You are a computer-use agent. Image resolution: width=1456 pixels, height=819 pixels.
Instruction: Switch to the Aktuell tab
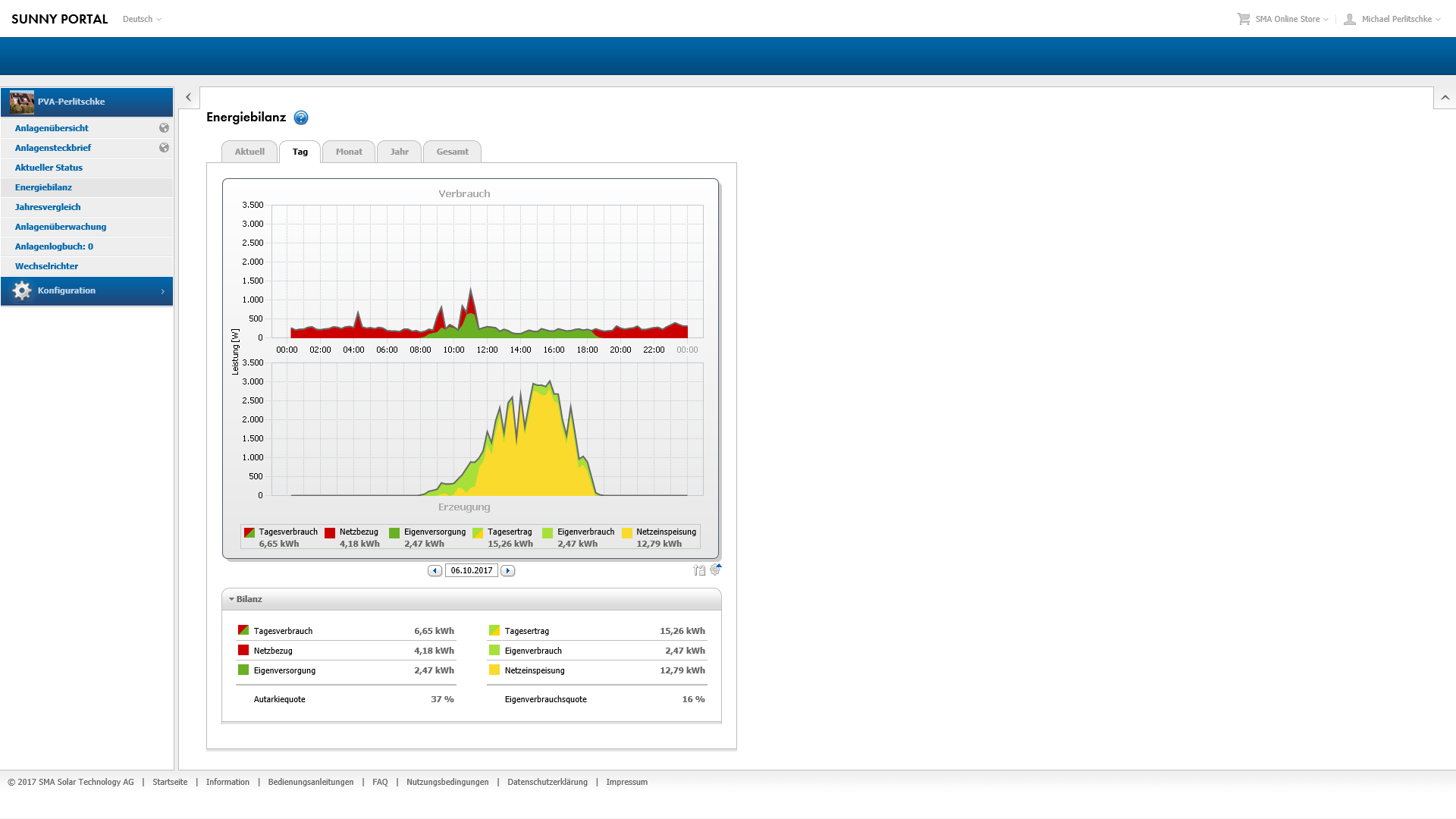pos(249,152)
